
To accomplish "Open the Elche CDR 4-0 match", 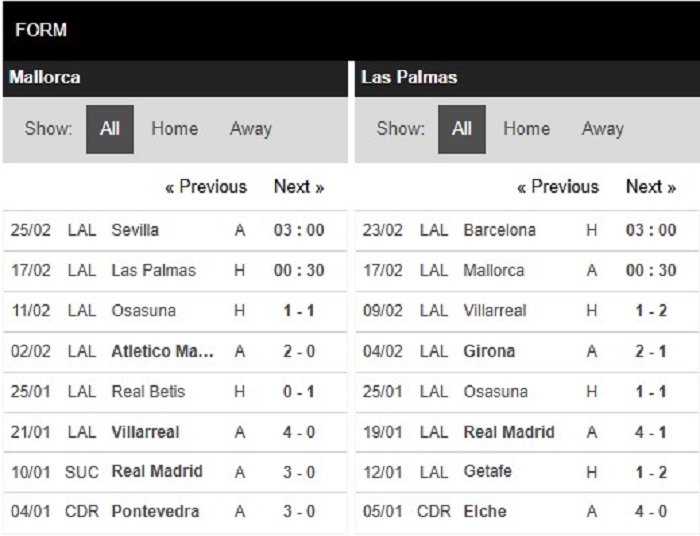I will [527, 512].
